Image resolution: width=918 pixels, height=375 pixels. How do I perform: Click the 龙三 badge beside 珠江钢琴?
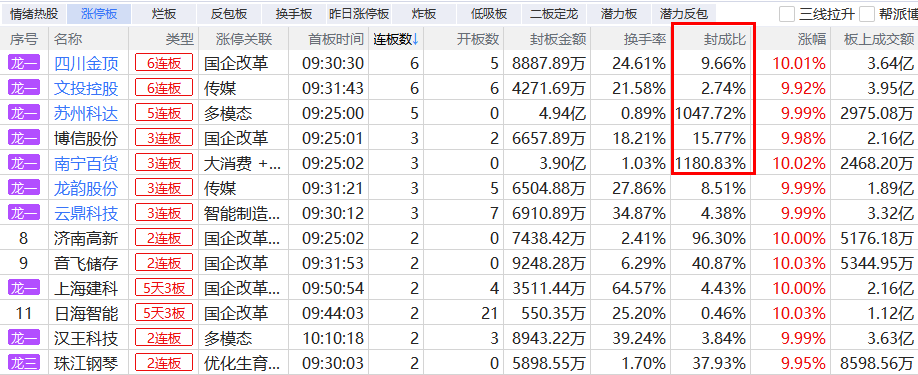(24, 363)
